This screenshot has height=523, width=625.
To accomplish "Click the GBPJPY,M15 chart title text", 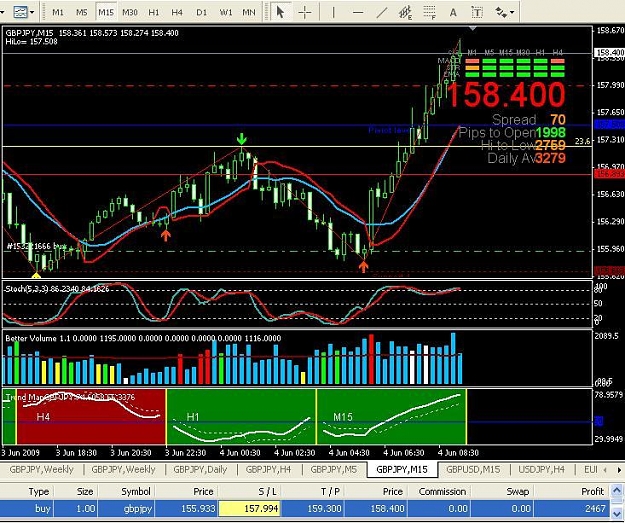I will point(29,33).
